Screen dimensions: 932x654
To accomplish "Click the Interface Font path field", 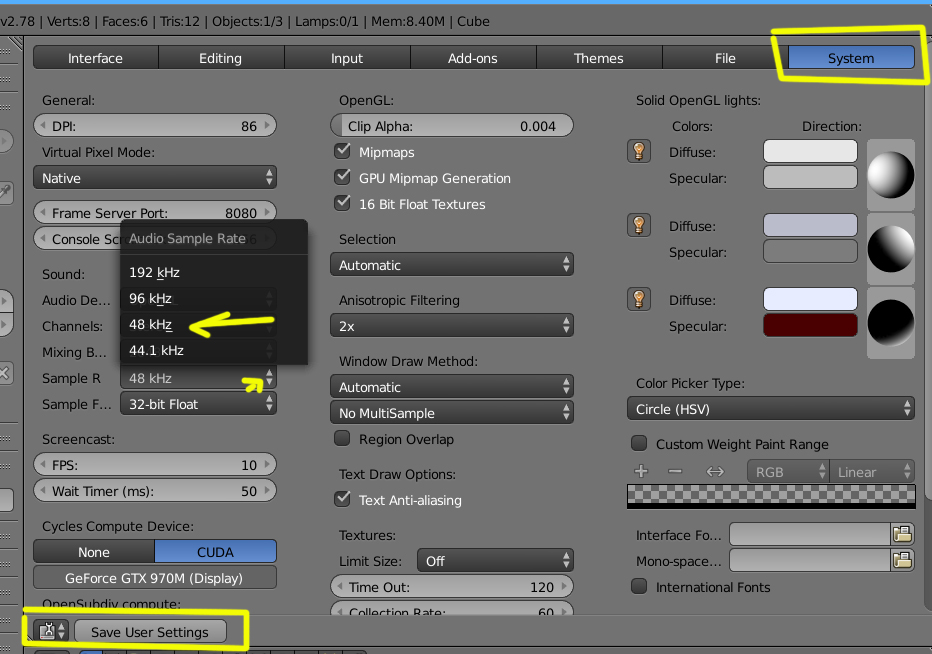I will pyautogui.click(x=810, y=534).
